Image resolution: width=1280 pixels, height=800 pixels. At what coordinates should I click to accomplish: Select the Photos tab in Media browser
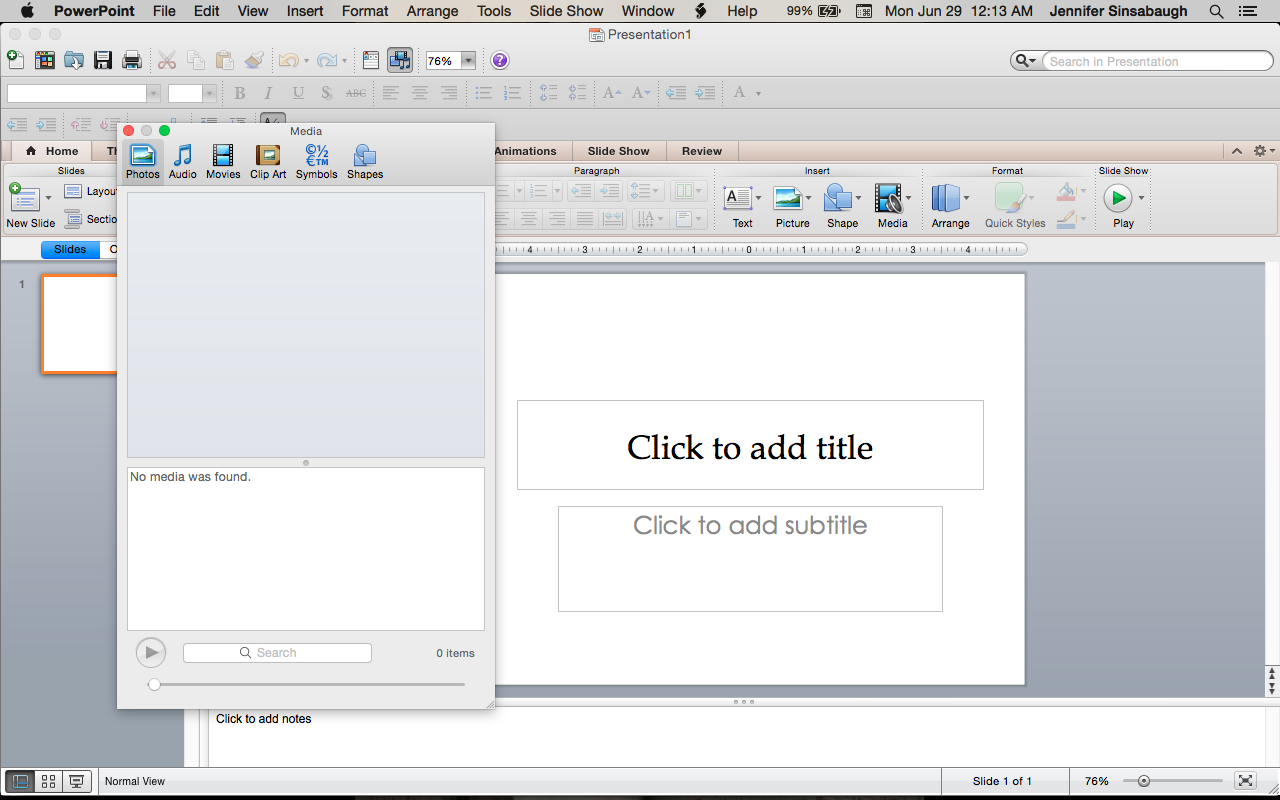(143, 162)
